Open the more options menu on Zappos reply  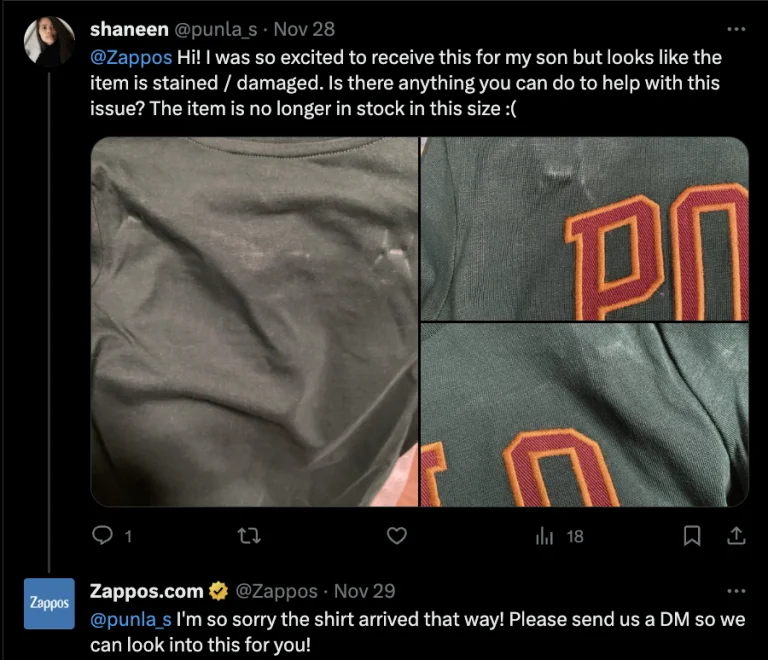pos(736,591)
